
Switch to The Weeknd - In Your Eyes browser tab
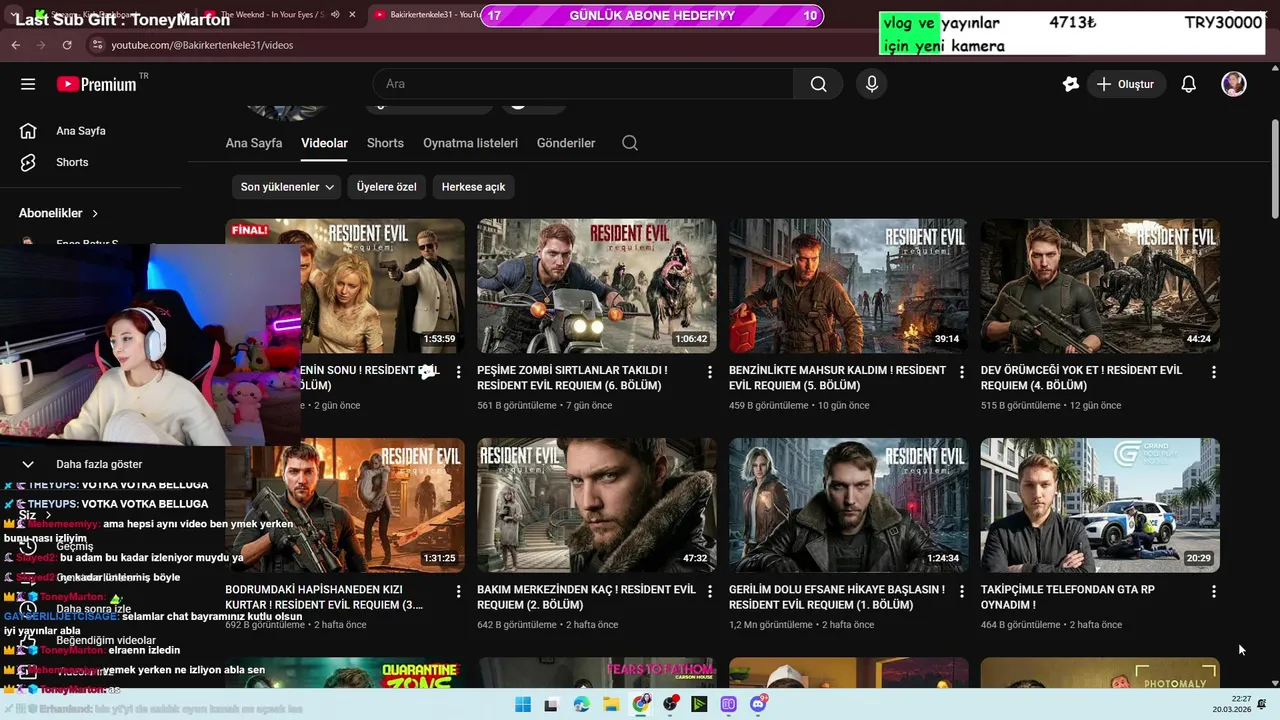coord(270,15)
